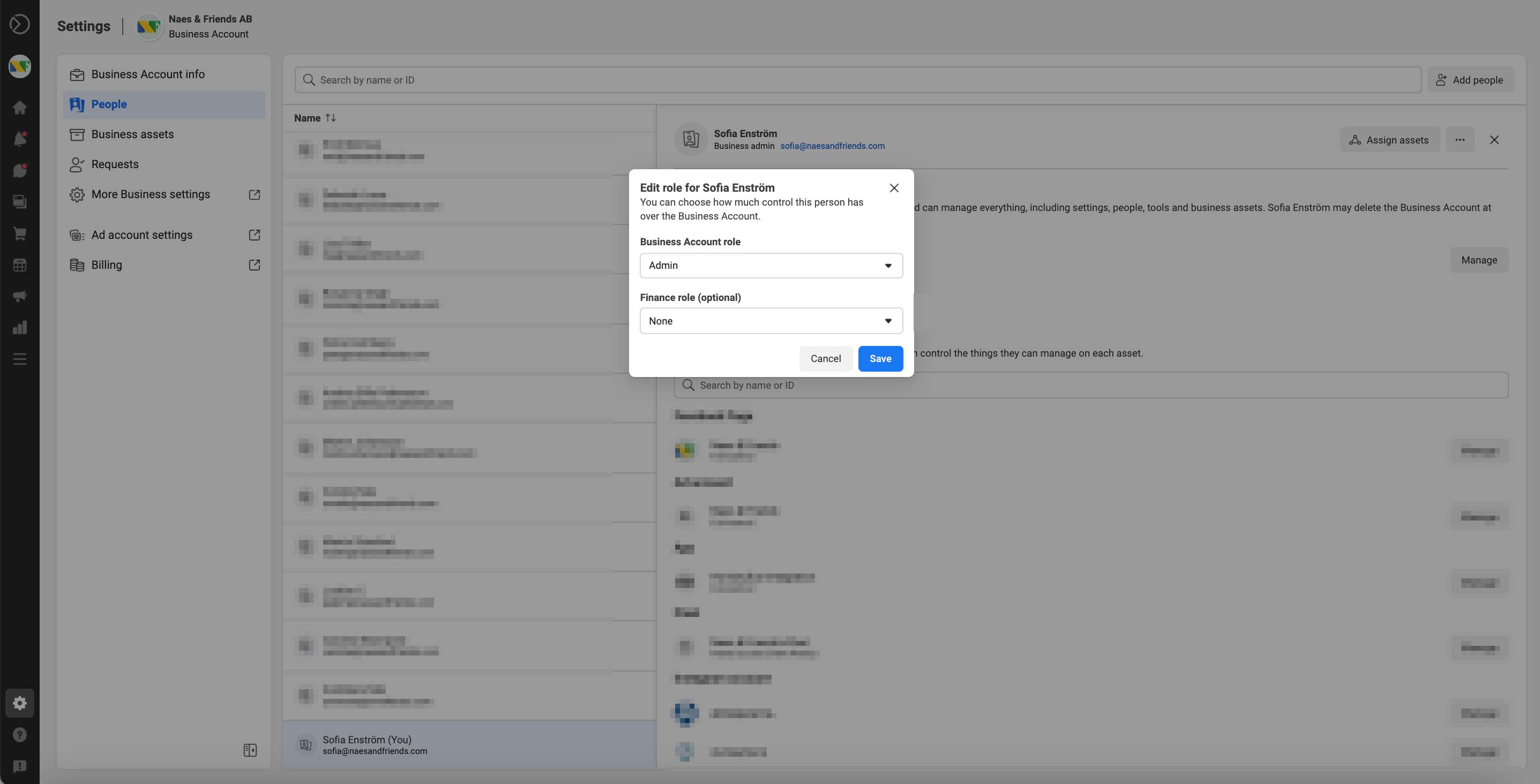Open Ad account settings menu item
The image size is (1540, 784).
[164, 235]
